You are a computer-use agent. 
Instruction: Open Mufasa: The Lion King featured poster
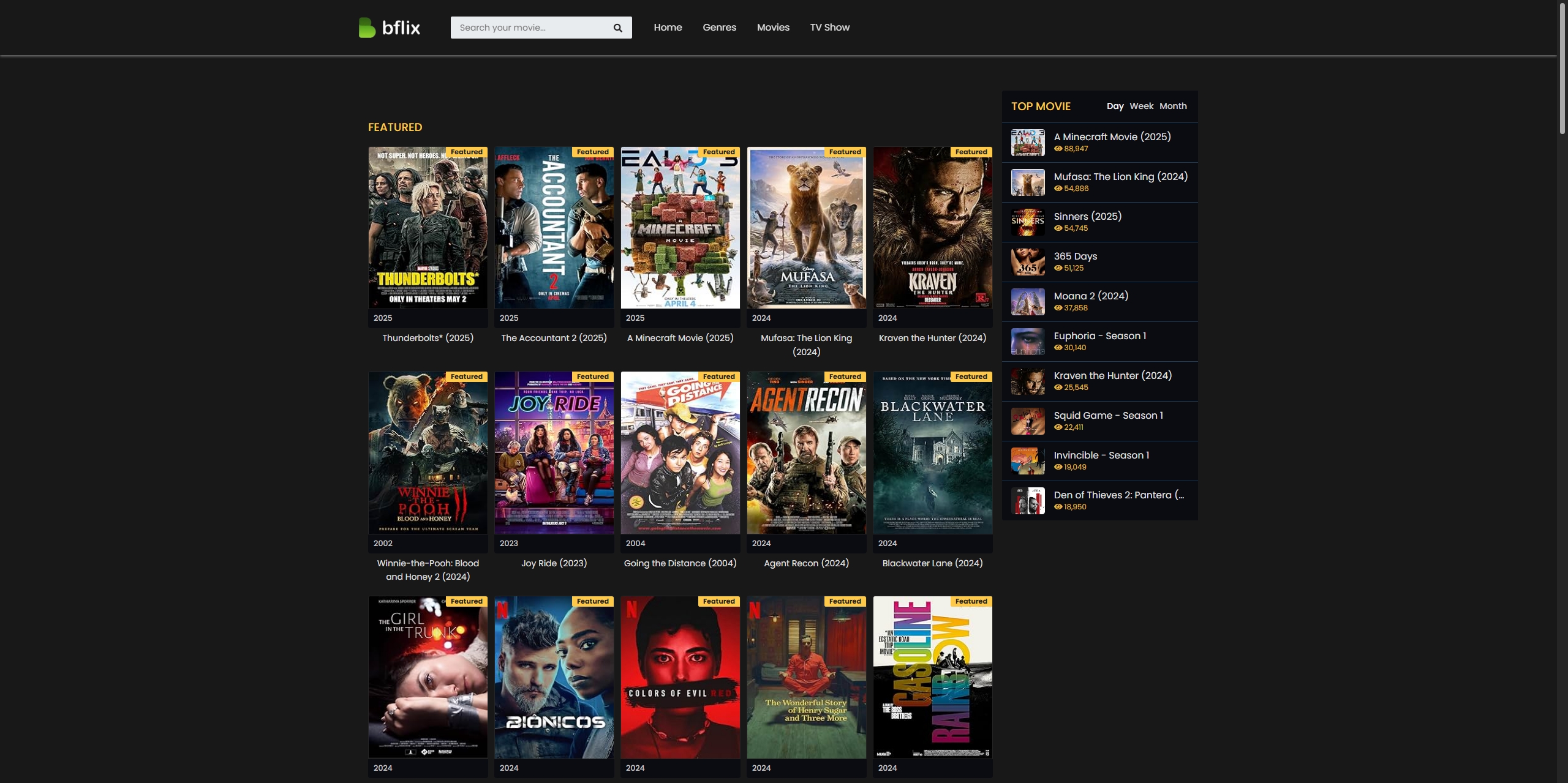coord(806,228)
